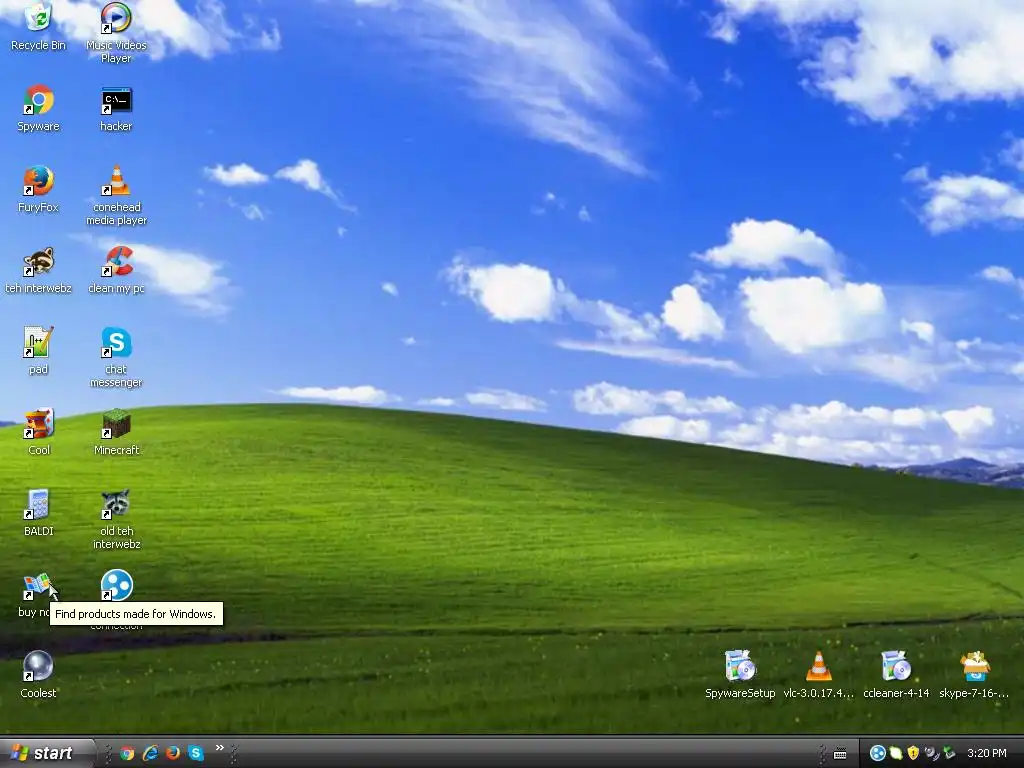Select the hacker command prompt shortcut
The image size is (1024, 768).
(x=116, y=108)
